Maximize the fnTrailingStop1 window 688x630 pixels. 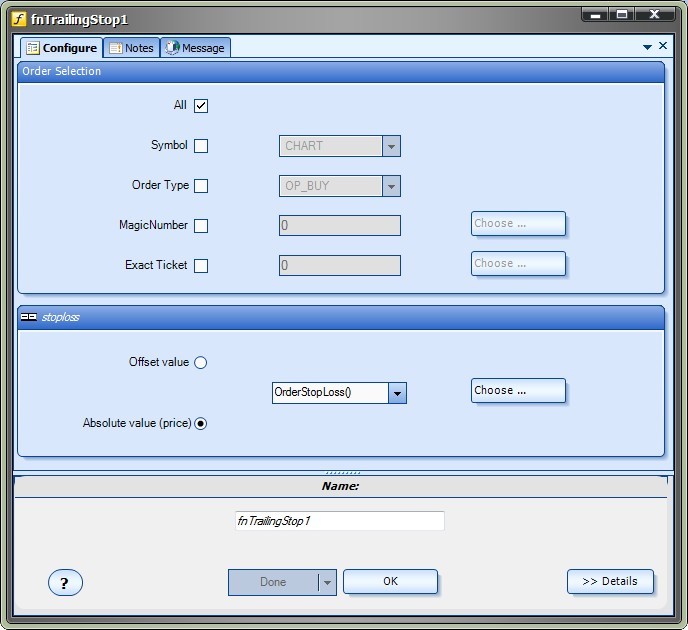coord(622,14)
